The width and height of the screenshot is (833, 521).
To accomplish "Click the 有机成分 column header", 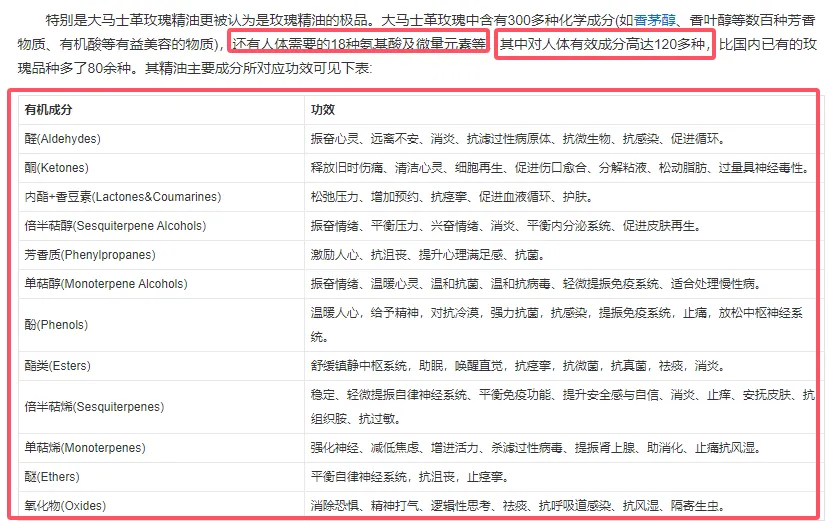I will tap(48, 110).
